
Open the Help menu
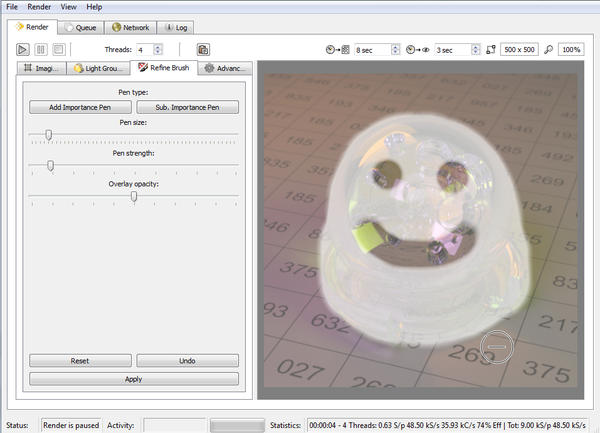[x=94, y=7]
